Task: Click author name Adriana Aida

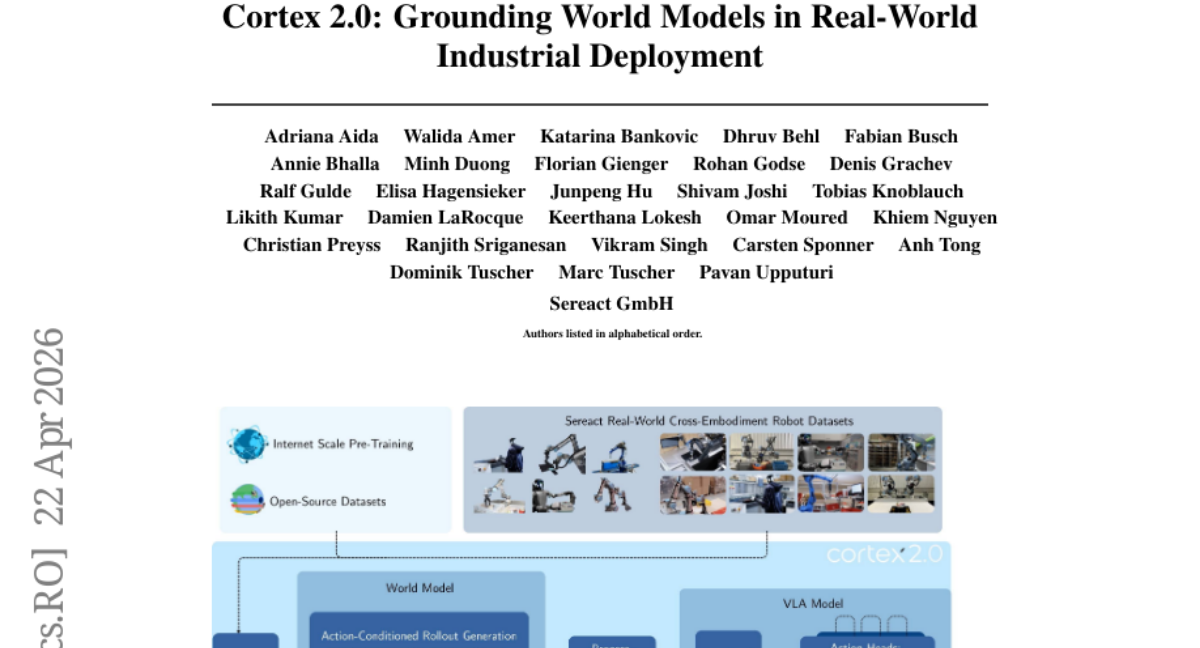Action: (x=321, y=137)
